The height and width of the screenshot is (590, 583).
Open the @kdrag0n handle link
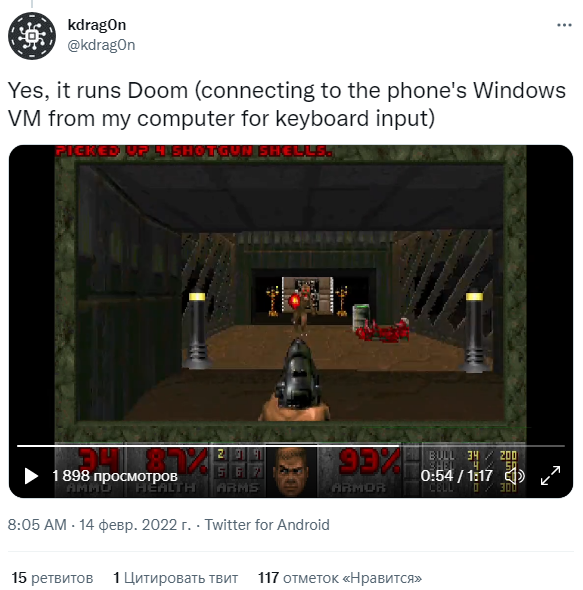[x=101, y=45]
